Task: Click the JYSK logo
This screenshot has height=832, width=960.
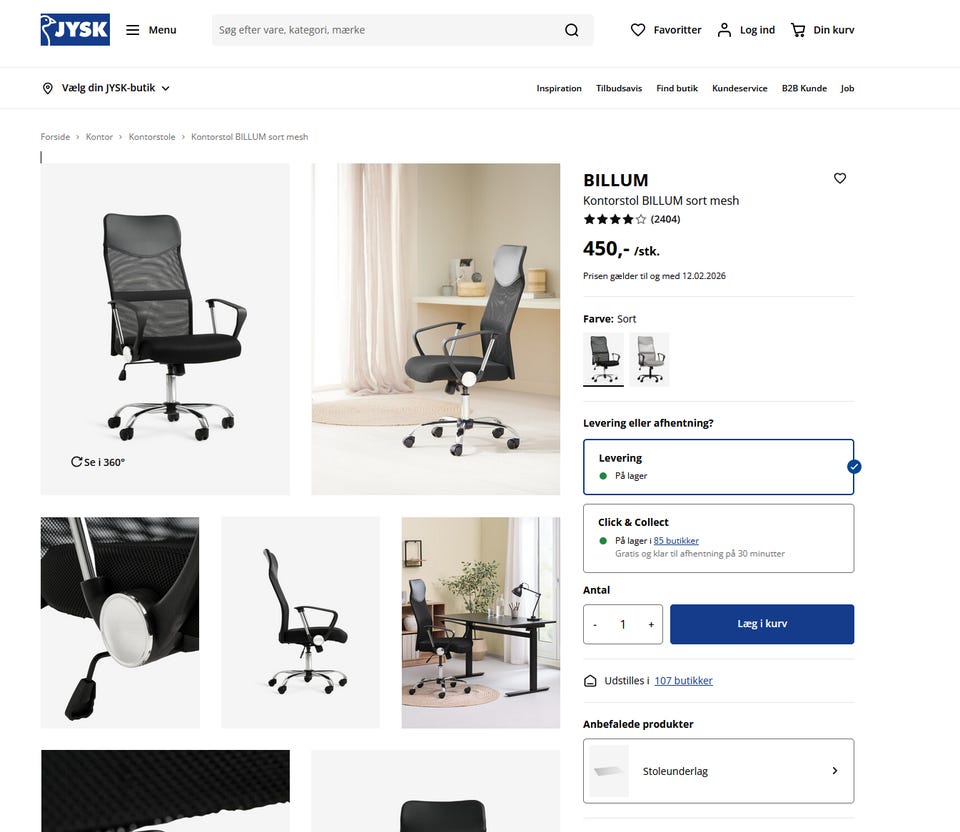Action: point(75,29)
